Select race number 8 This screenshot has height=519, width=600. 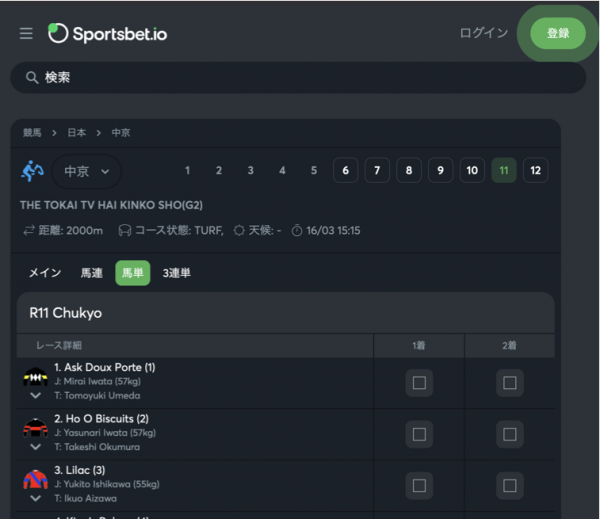pos(409,170)
